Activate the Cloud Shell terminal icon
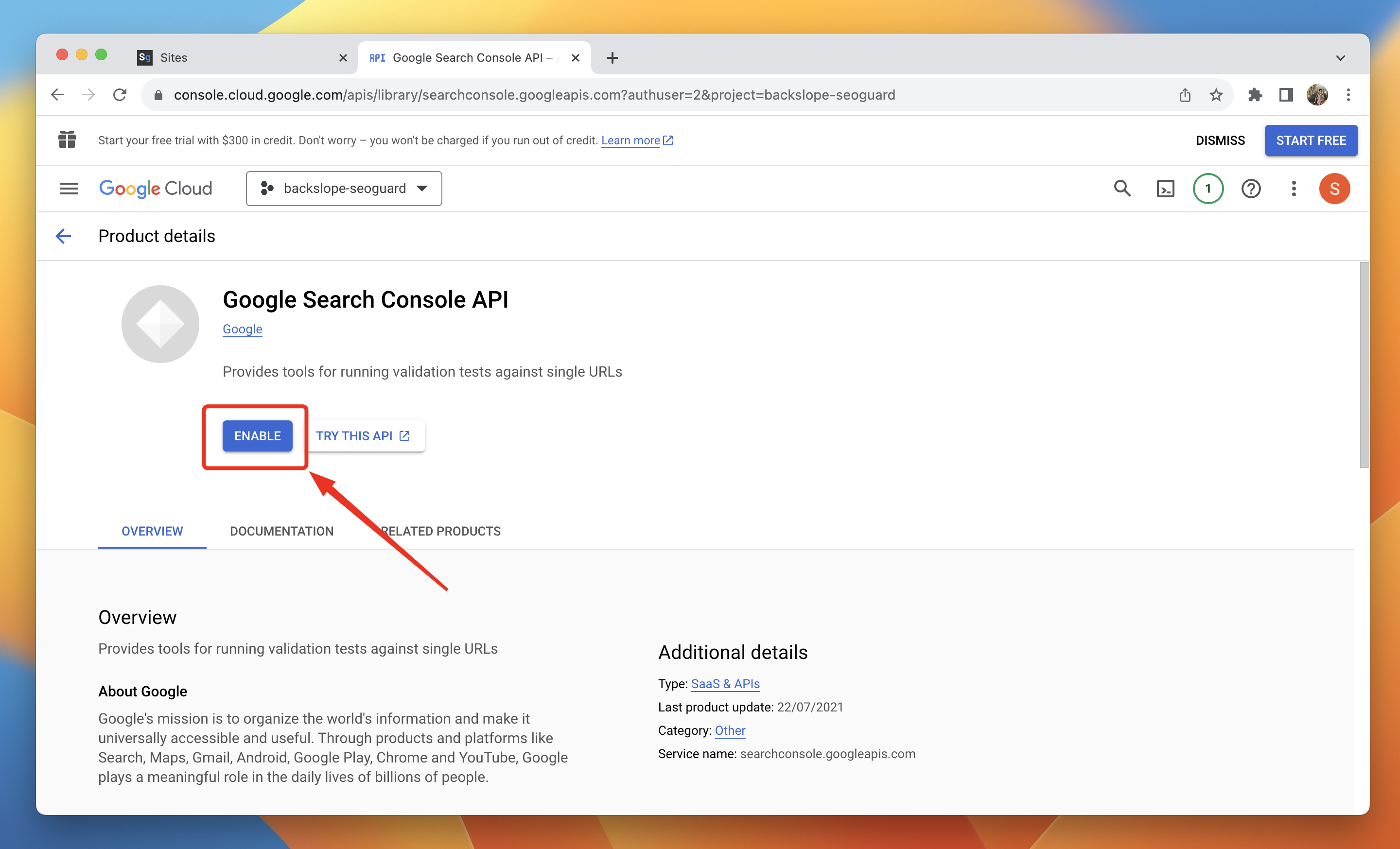This screenshot has height=849, width=1400. (x=1165, y=189)
